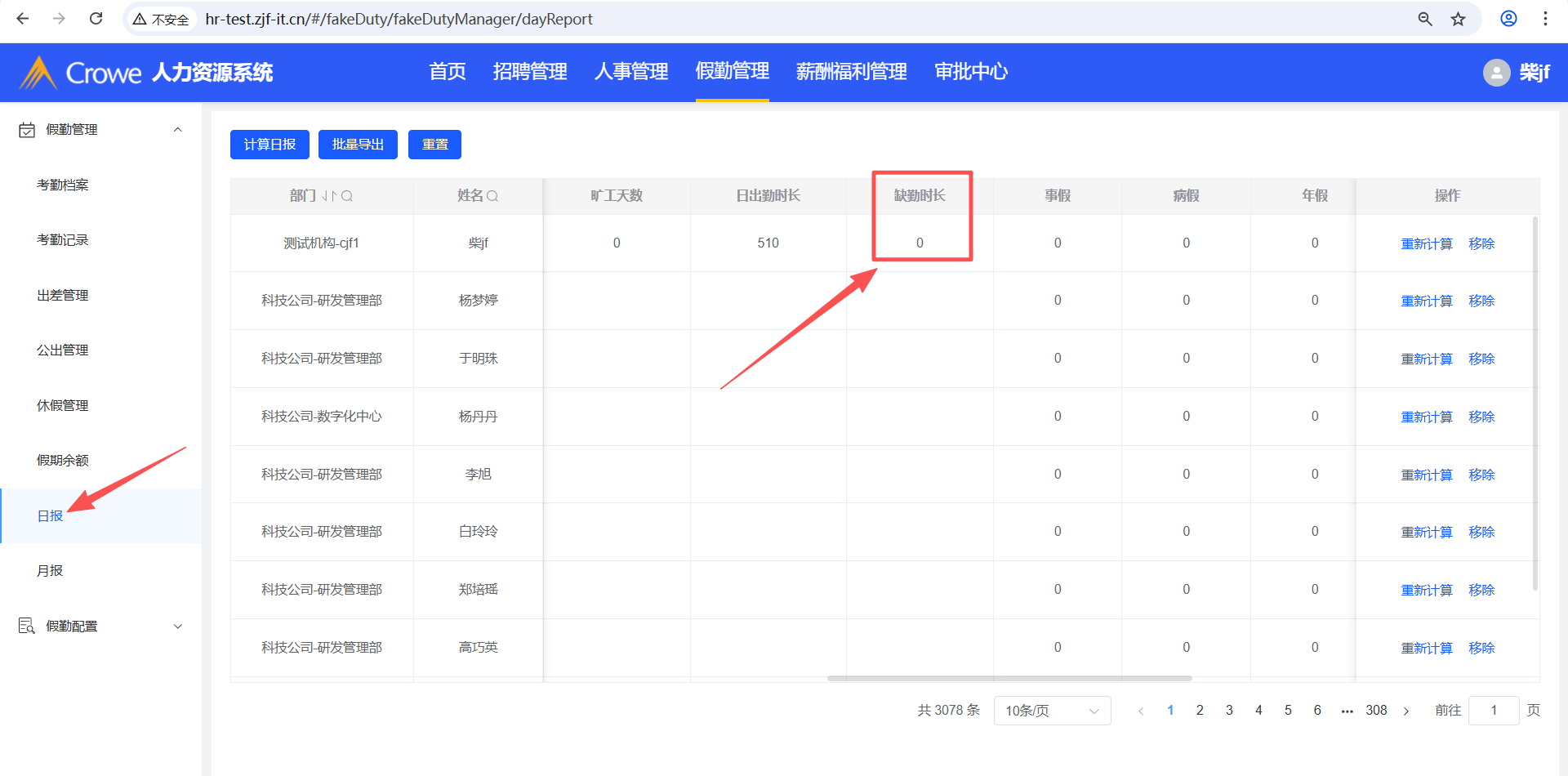Open the browser zoom magnifier icon

pyautogui.click(x=1425, y=19)
